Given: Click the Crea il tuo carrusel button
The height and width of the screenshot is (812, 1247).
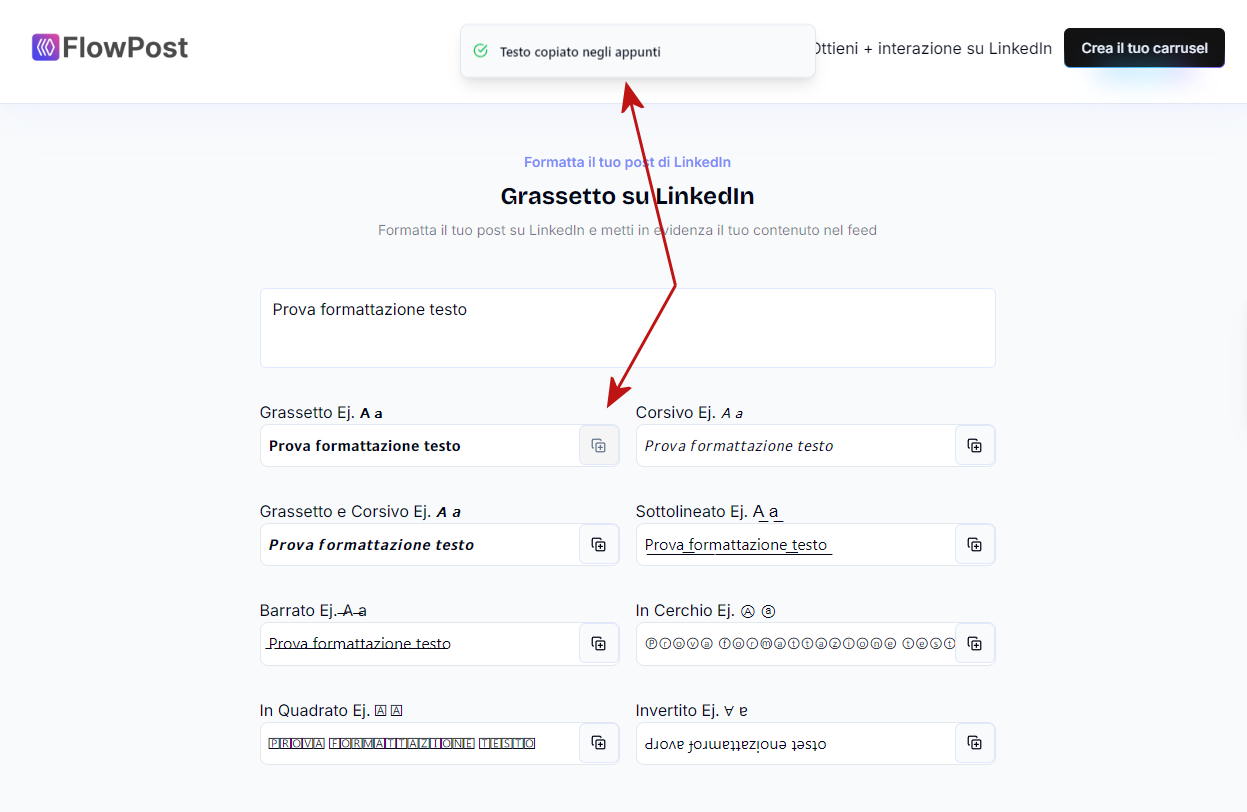Looking at the screenshot, I should [1144, 48].
